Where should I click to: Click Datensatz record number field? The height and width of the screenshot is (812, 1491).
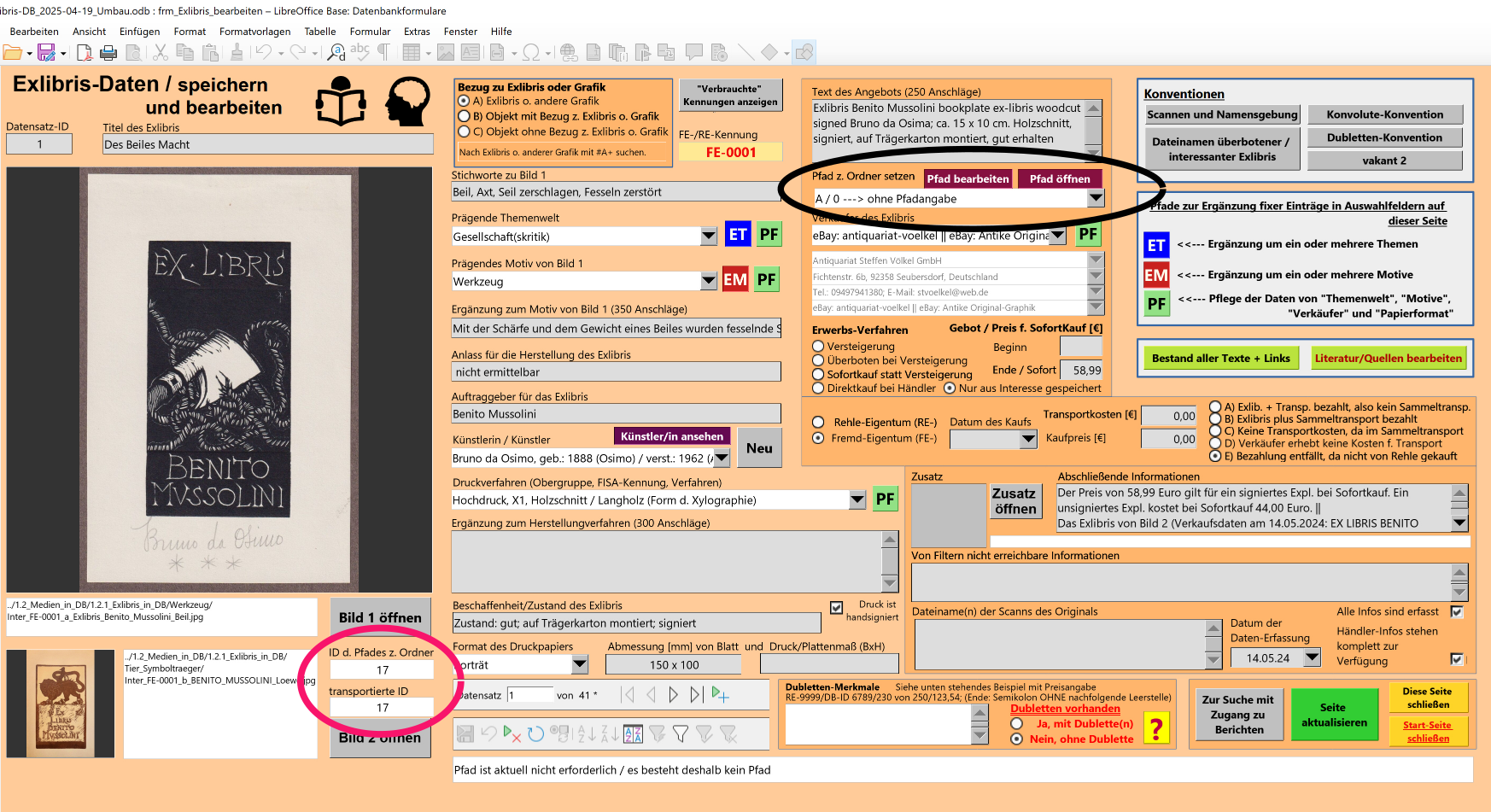coord(529,695)
